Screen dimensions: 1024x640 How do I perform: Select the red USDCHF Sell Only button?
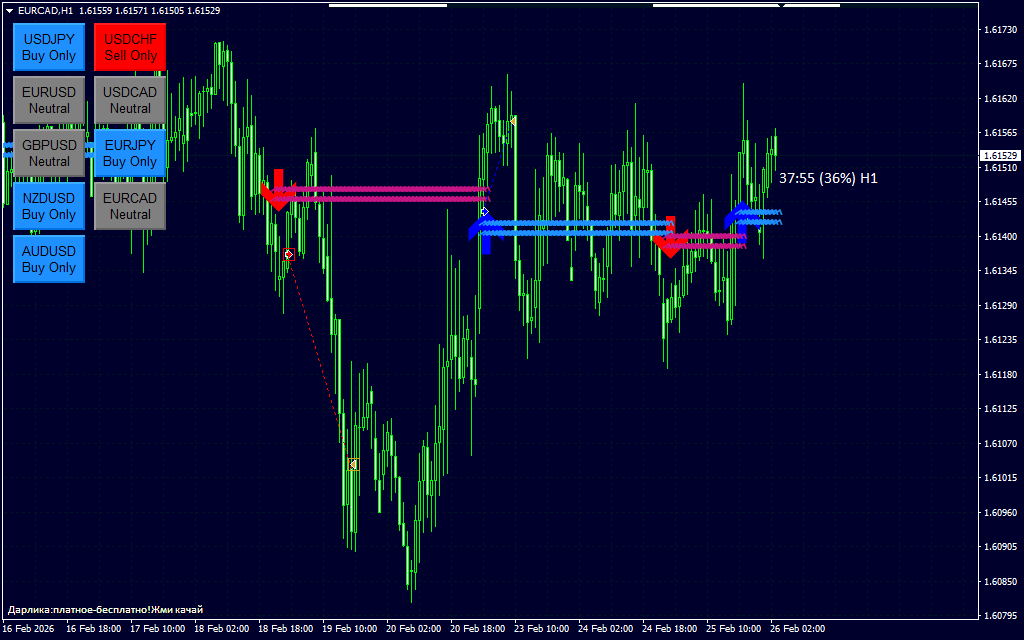click(x=130, y=47)
